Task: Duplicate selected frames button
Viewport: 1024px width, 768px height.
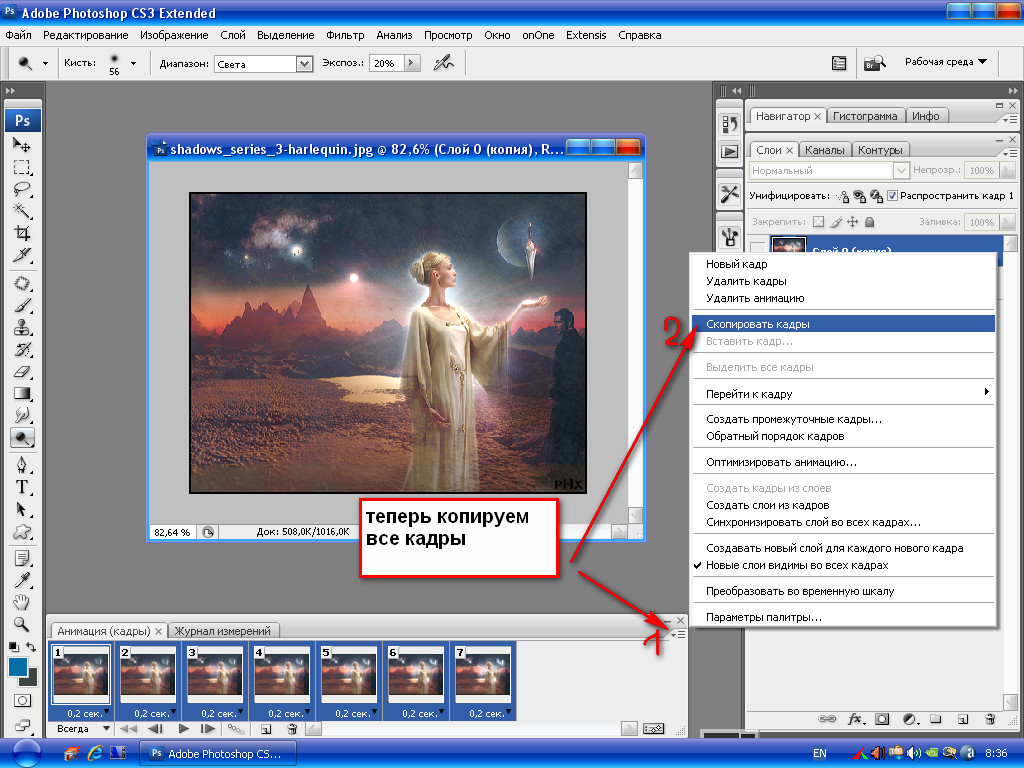Action: (x=266, y=729)
